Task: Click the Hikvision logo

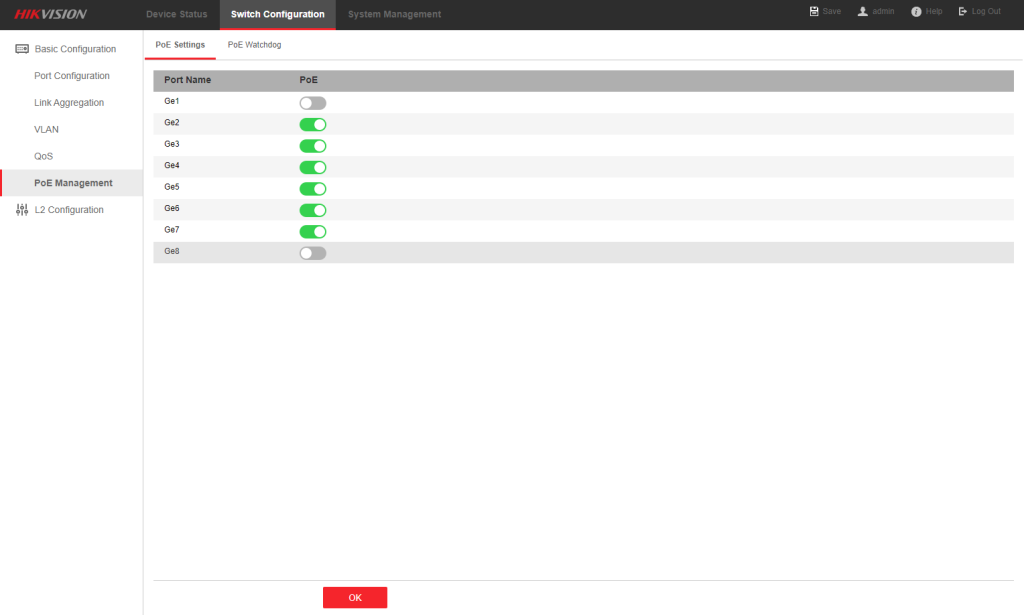Action: 50,14
